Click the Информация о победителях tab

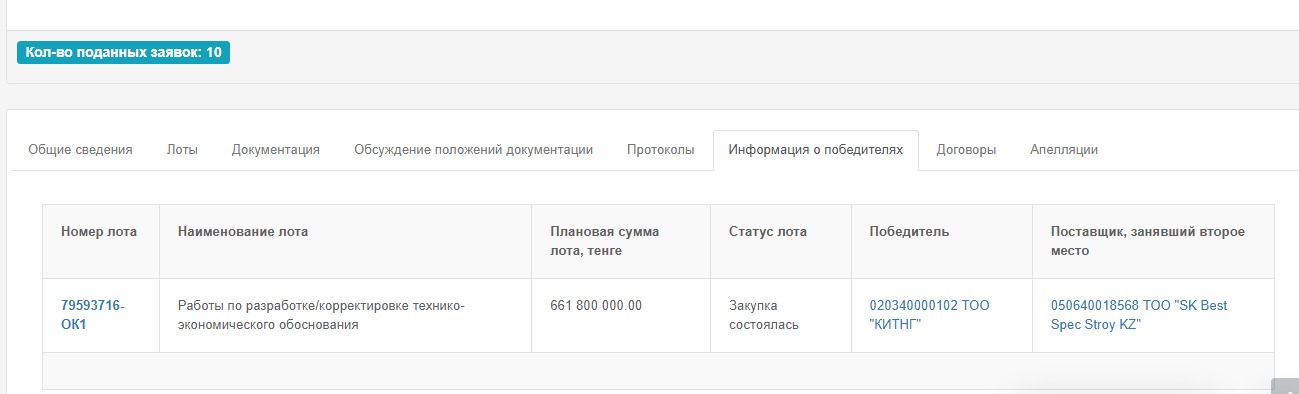pyautogui.click(x=815, y=150)
